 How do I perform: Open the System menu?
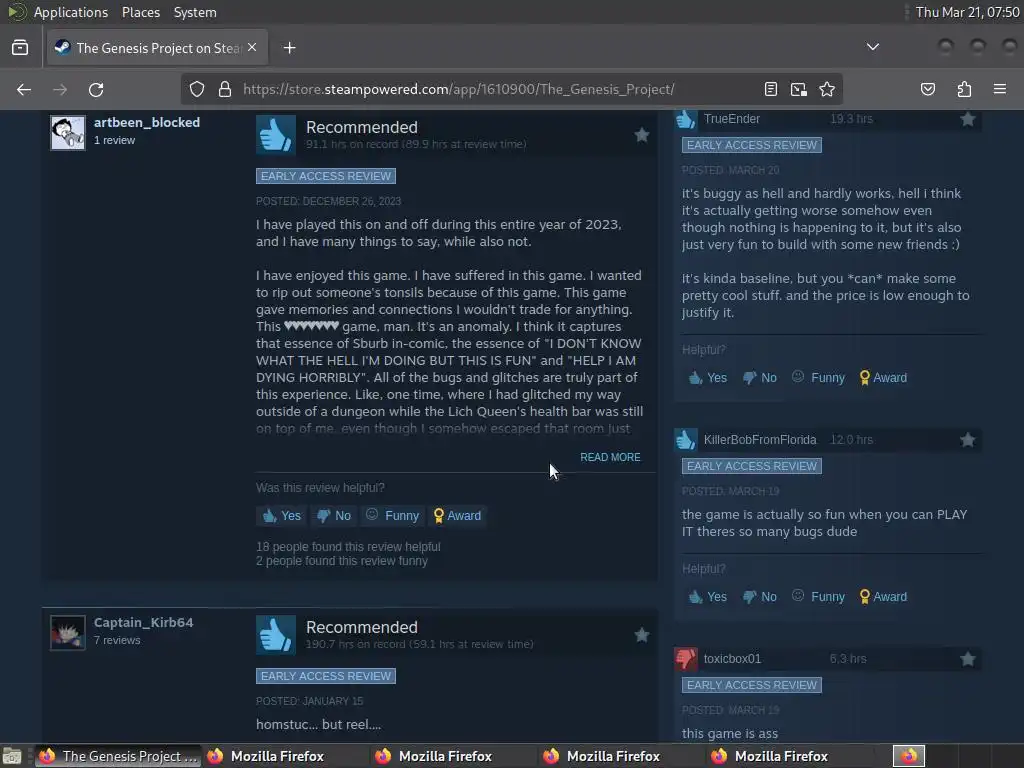tap(195, 12)
